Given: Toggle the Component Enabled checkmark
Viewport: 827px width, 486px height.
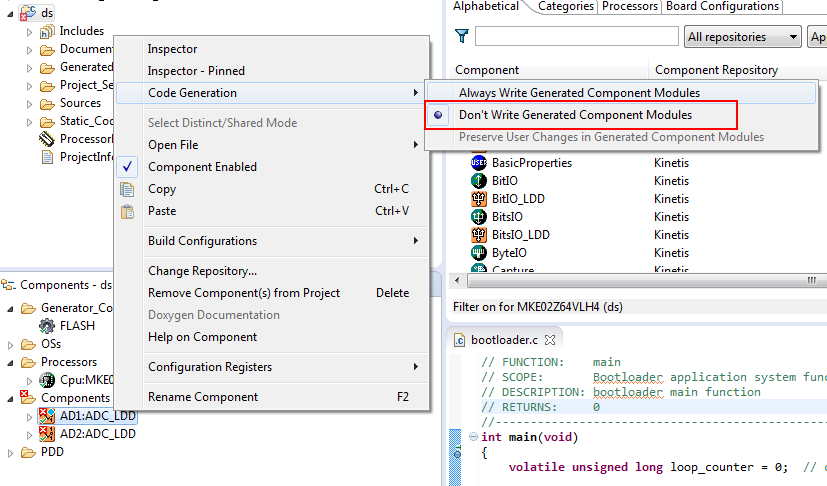Looking at the screenshot, I should pos(127,167).
